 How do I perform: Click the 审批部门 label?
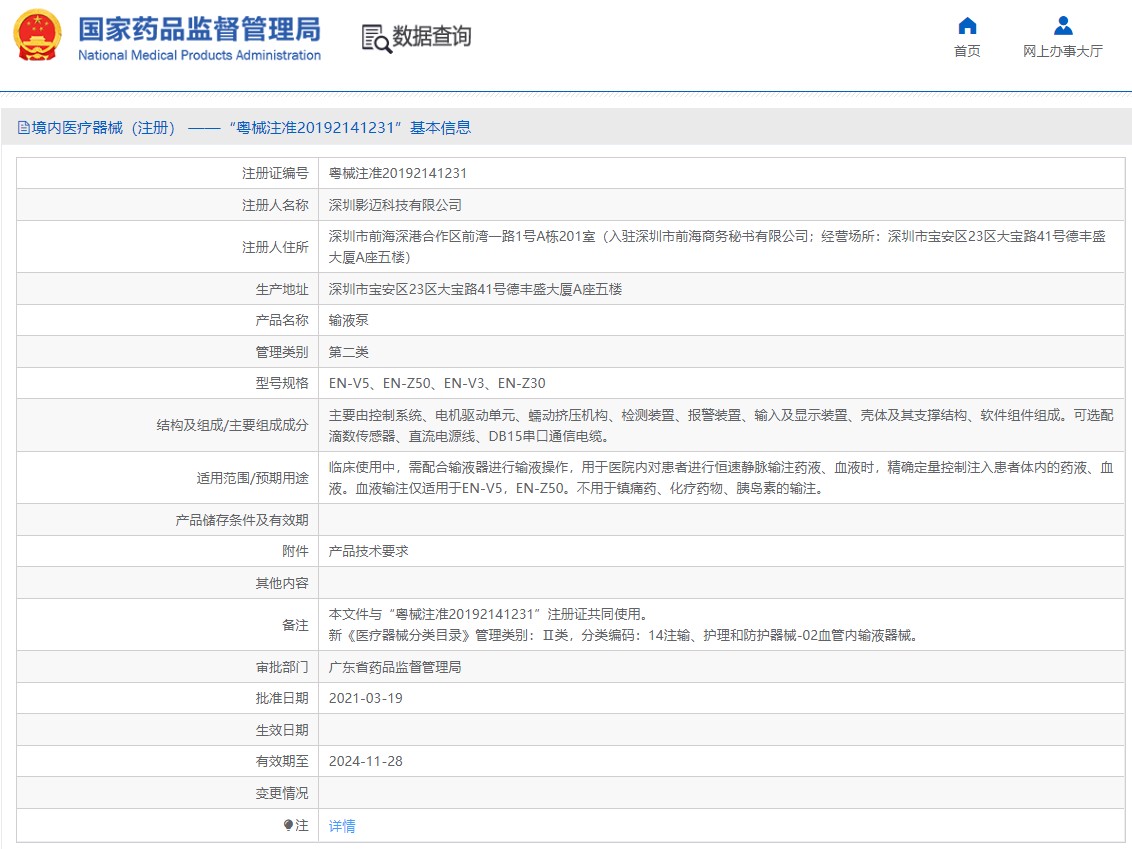click(282, 667)
